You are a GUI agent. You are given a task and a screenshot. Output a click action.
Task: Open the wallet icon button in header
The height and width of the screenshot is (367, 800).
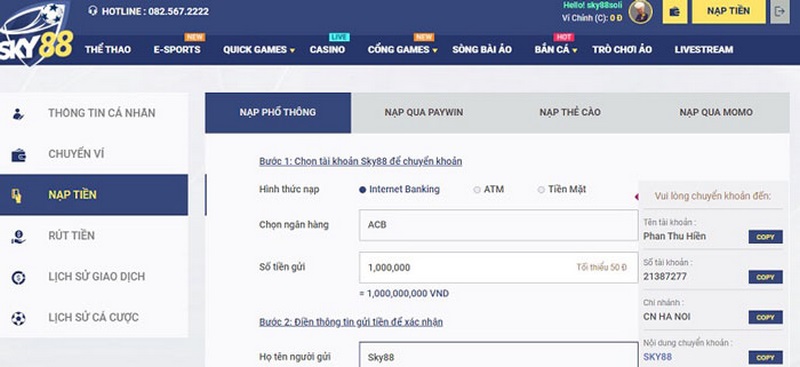[x=674, y=12]
